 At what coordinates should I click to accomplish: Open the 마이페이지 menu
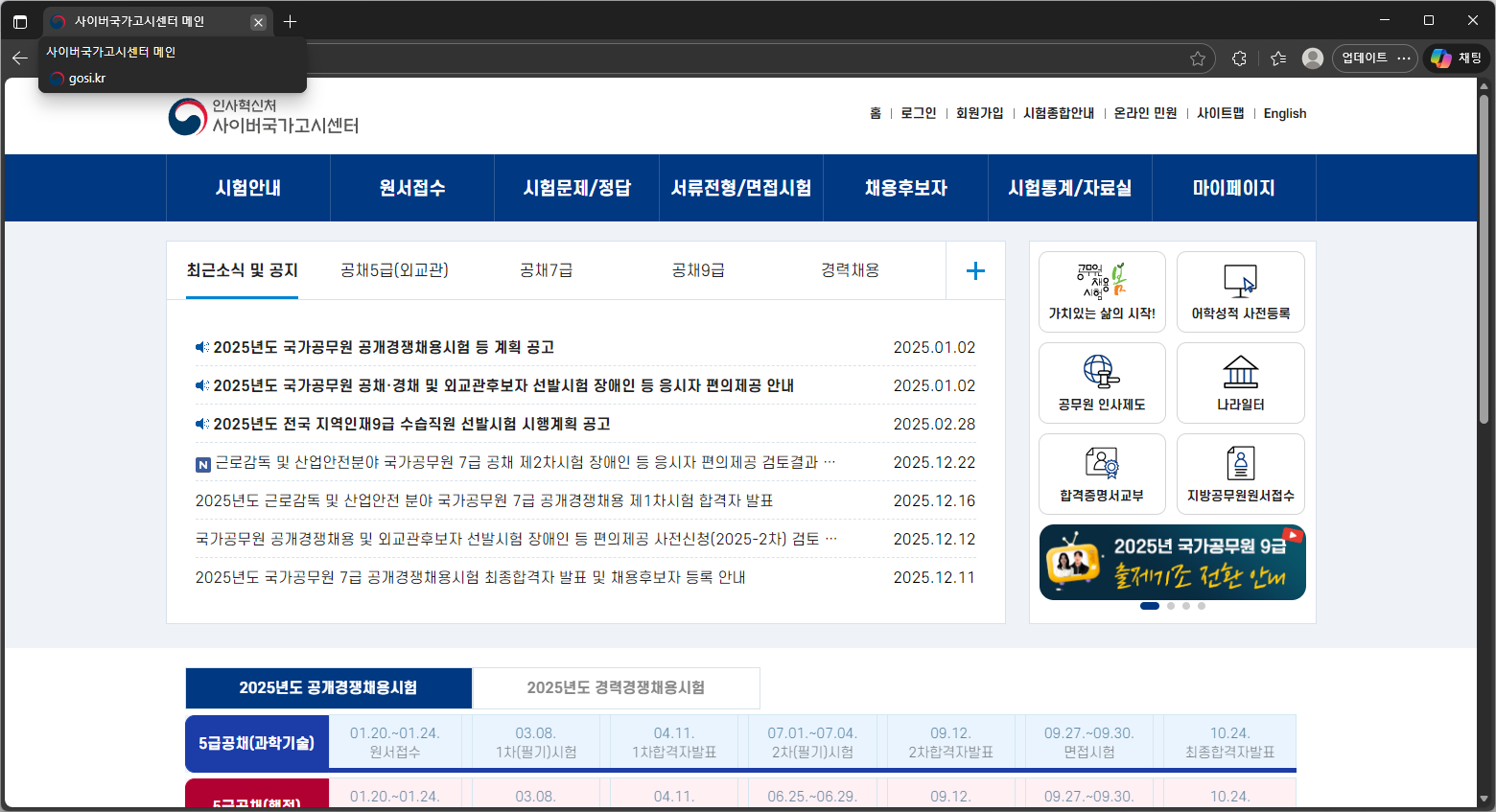(x=1234, y=188)
